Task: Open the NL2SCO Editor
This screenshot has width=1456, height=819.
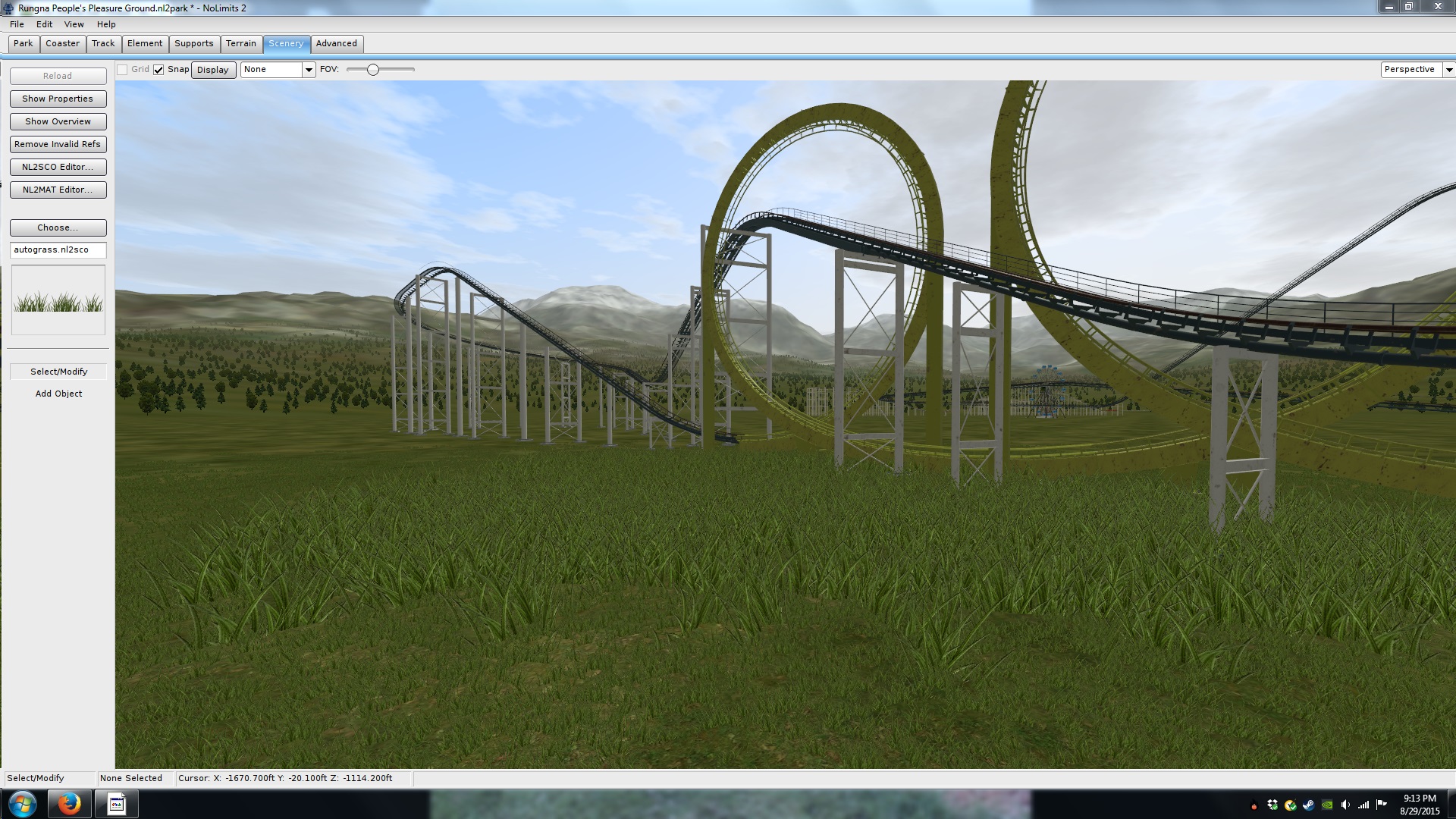Action: coord(58,167)
